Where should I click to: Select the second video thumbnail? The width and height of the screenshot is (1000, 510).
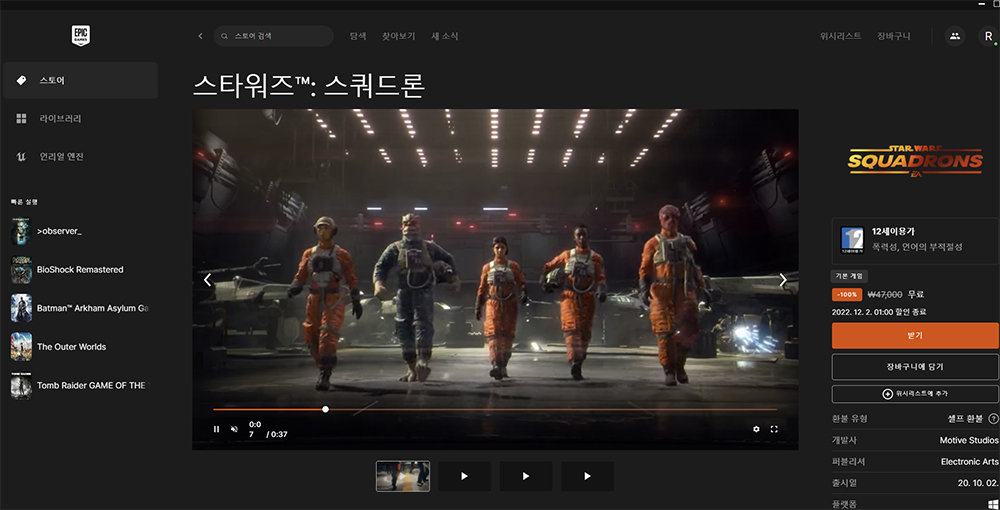[x=464, y=476]
